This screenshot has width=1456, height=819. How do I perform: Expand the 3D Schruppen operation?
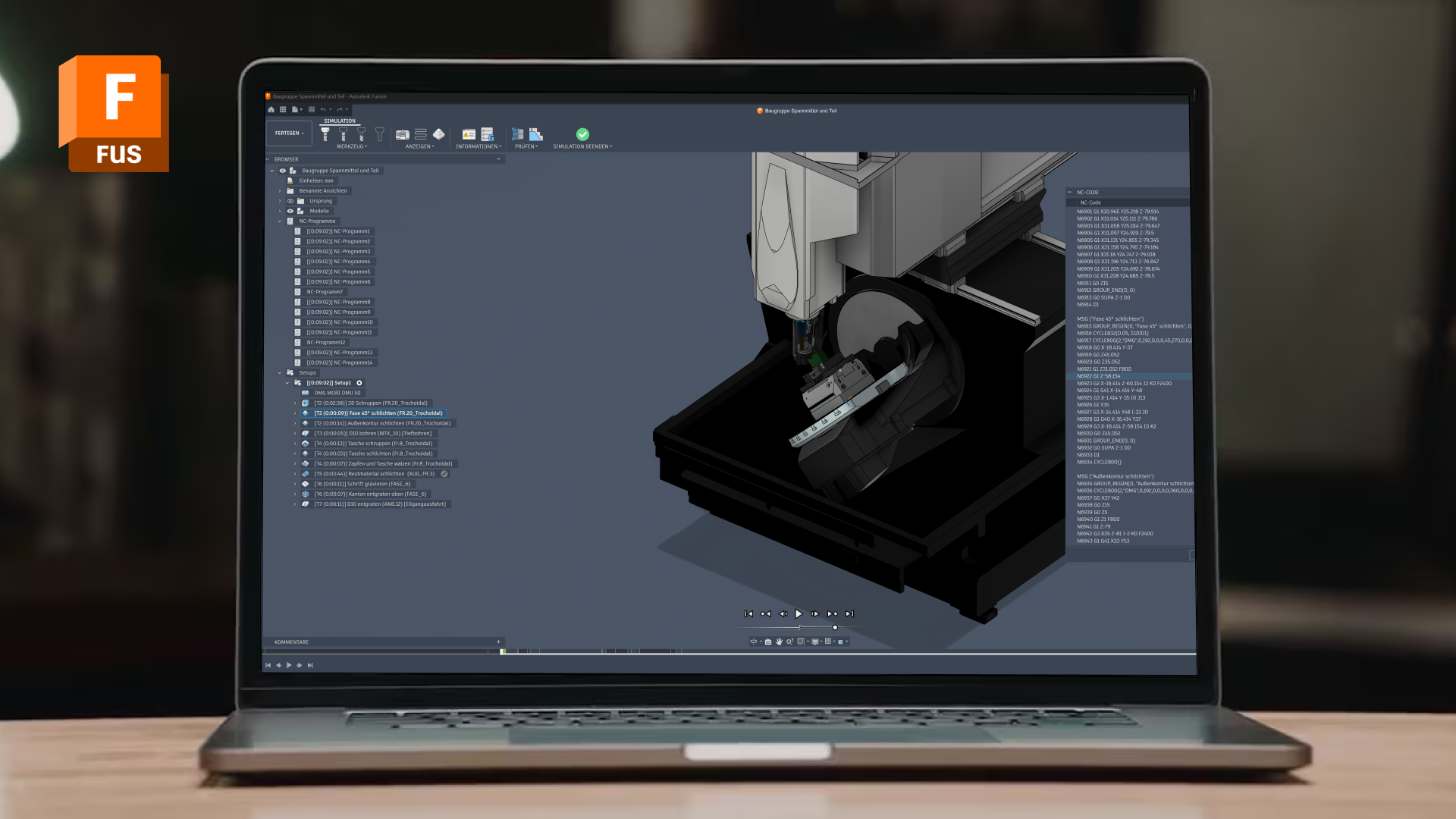tap(295, 403)
